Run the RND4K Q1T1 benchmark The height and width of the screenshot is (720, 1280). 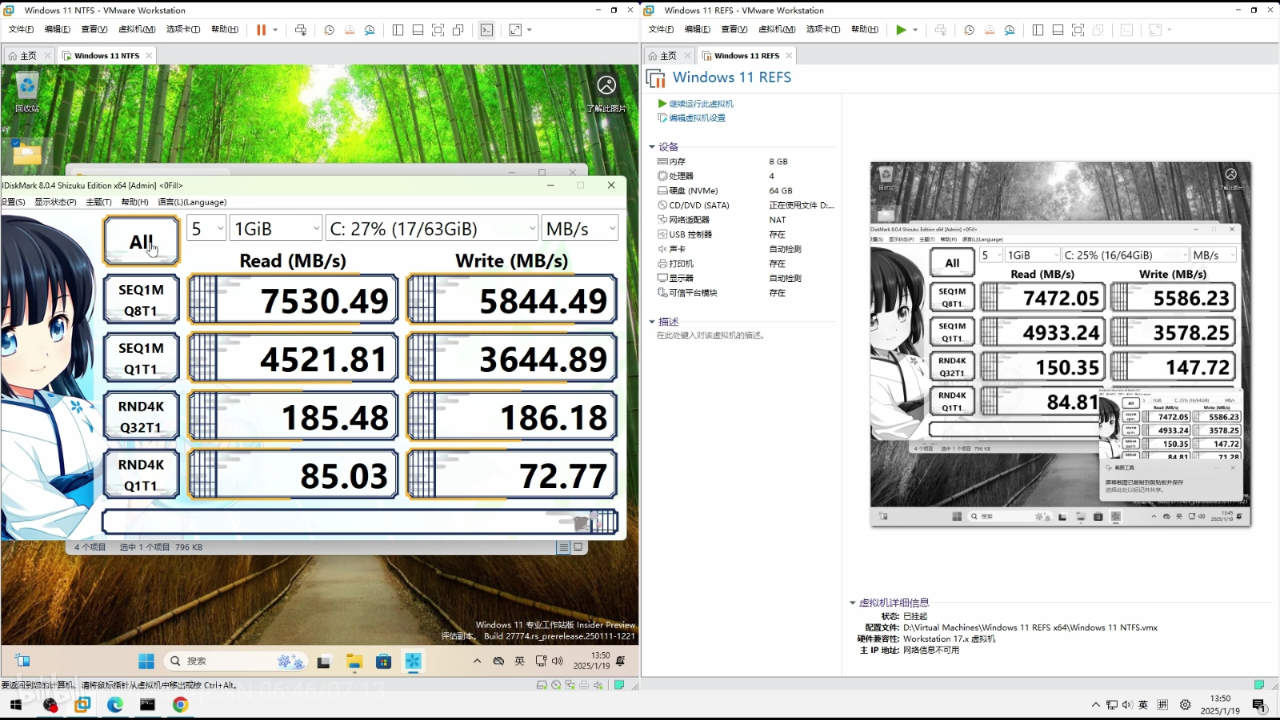coord(141,474)
